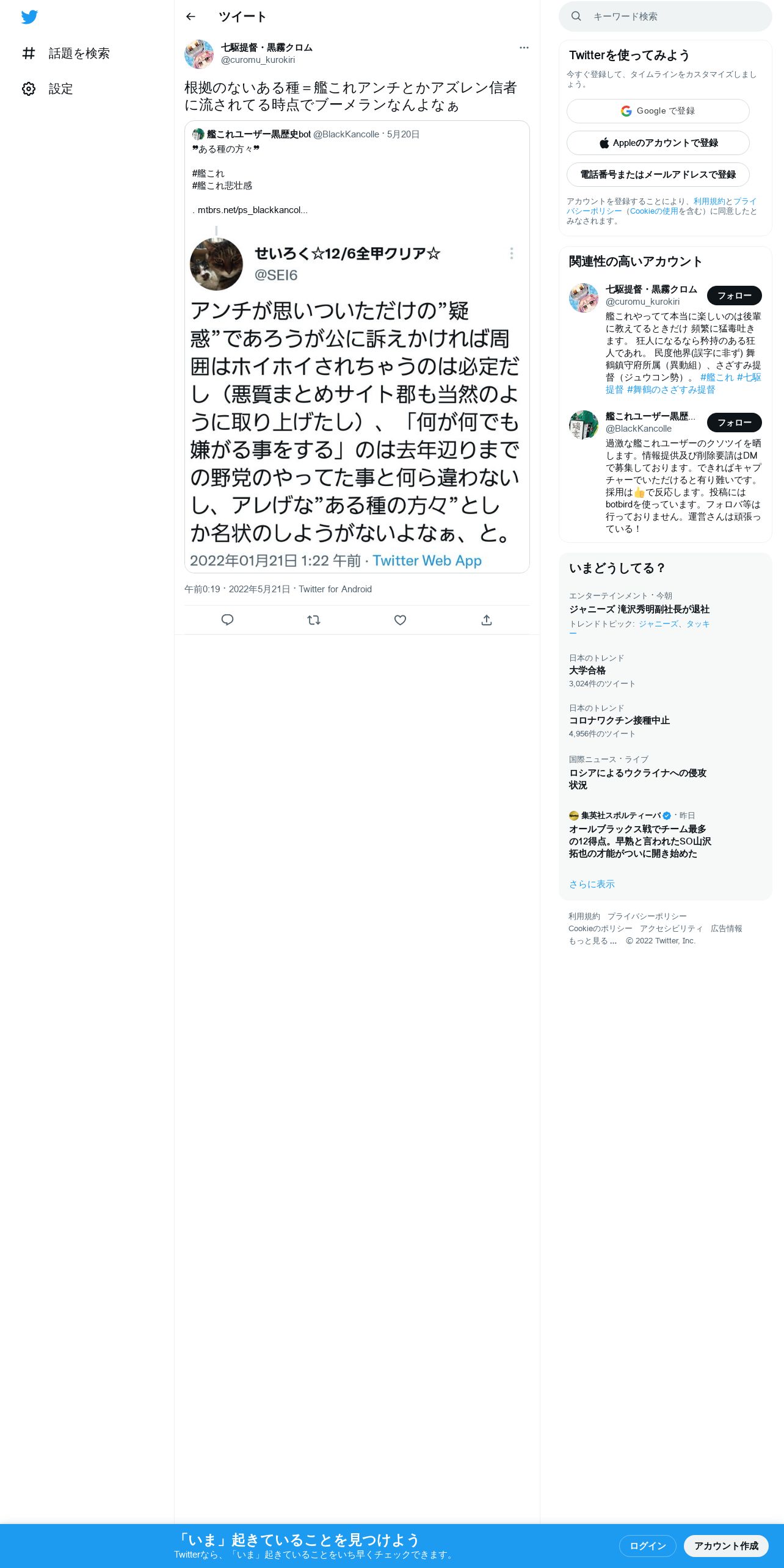784x1568 pixels.
Task: Go back with the arrow icon
Action: [x=191, y=16]
